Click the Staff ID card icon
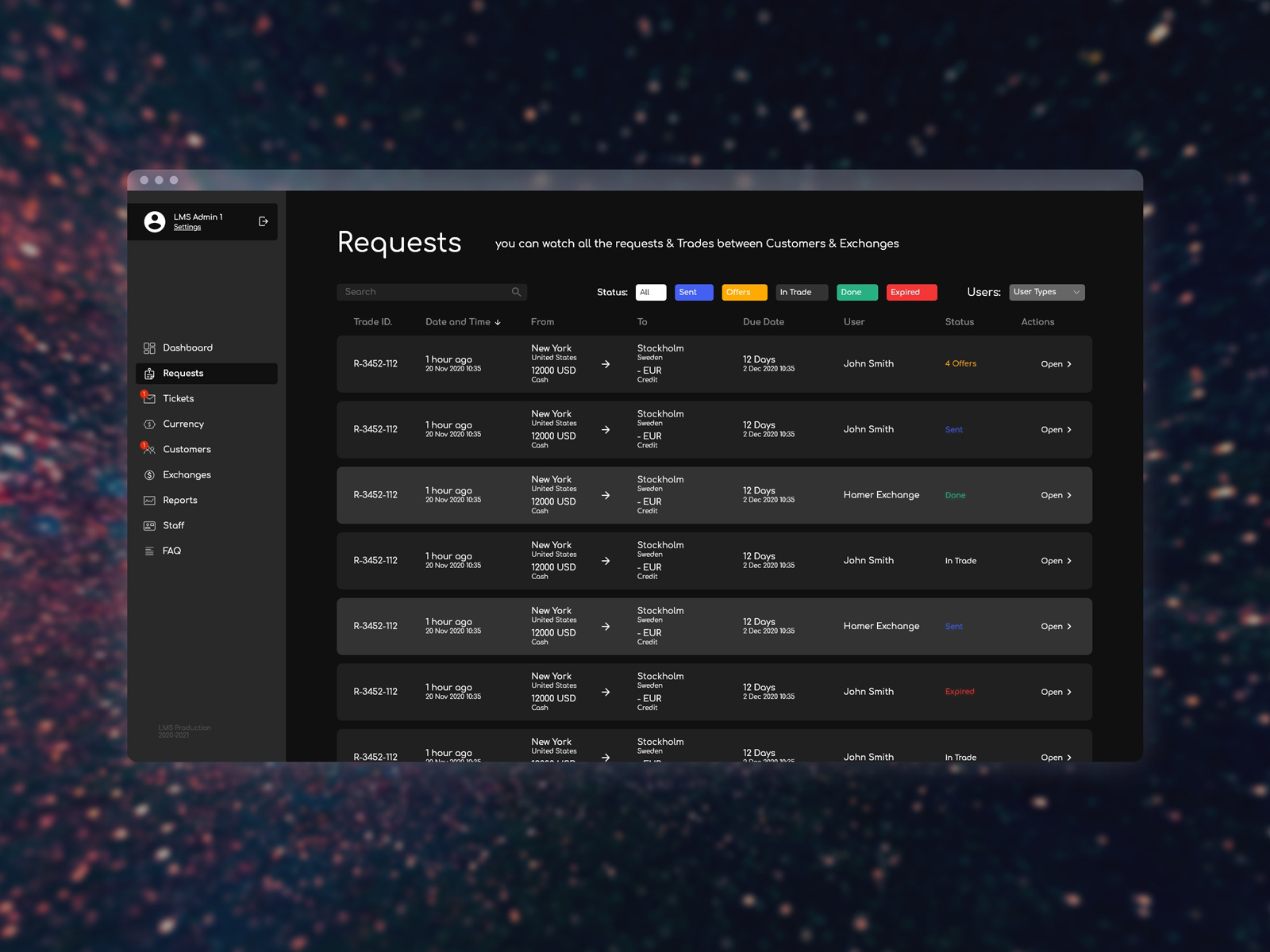Screen dimensions: 1270x952 click(x=149, y=526)
